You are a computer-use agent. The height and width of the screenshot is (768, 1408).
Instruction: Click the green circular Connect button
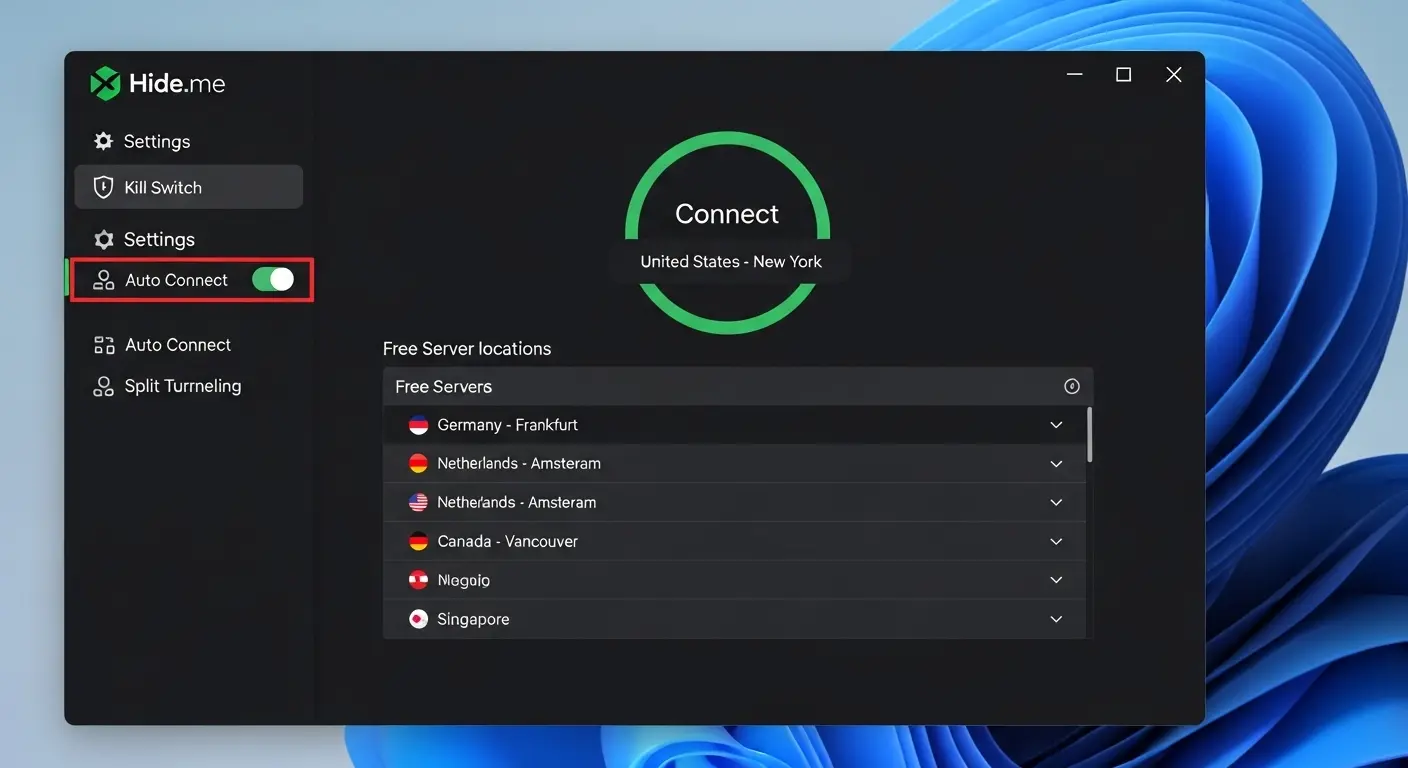click(727, 232)
